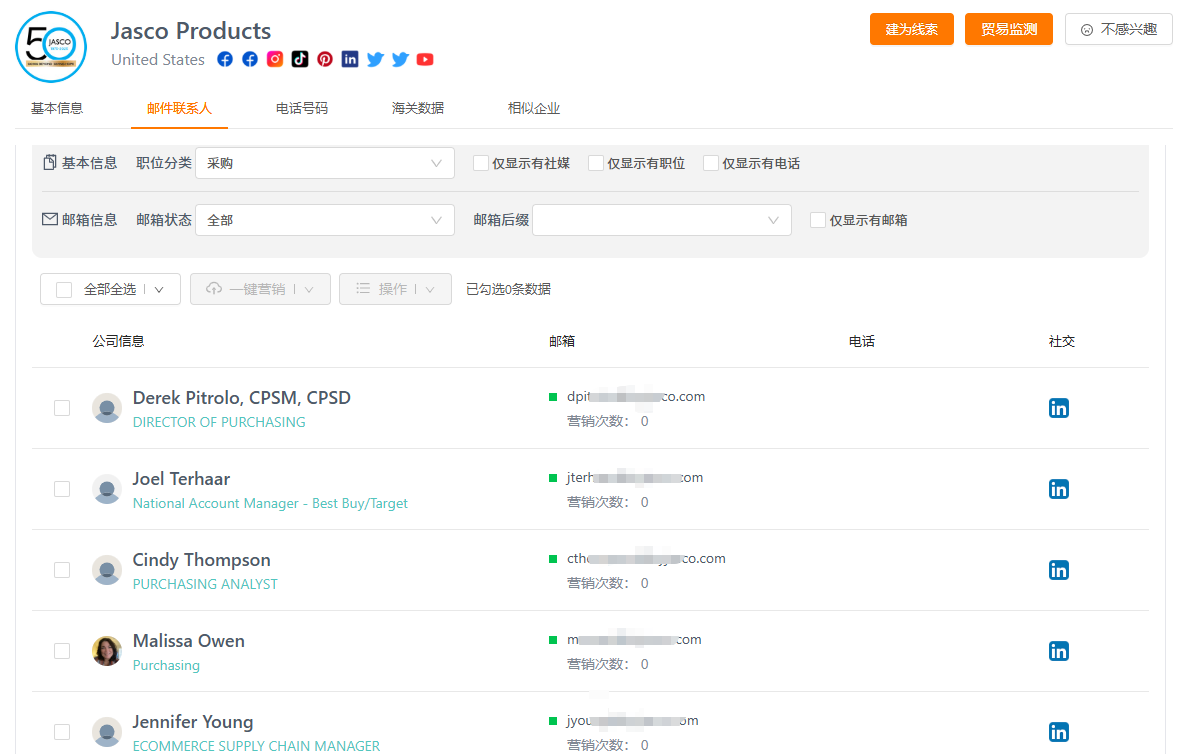Image resolution: width=1187 pixels, height=754 pixels.
Task: Open the TikTok social icon in header
Action: pyautogui.click(x=300, y=59)
